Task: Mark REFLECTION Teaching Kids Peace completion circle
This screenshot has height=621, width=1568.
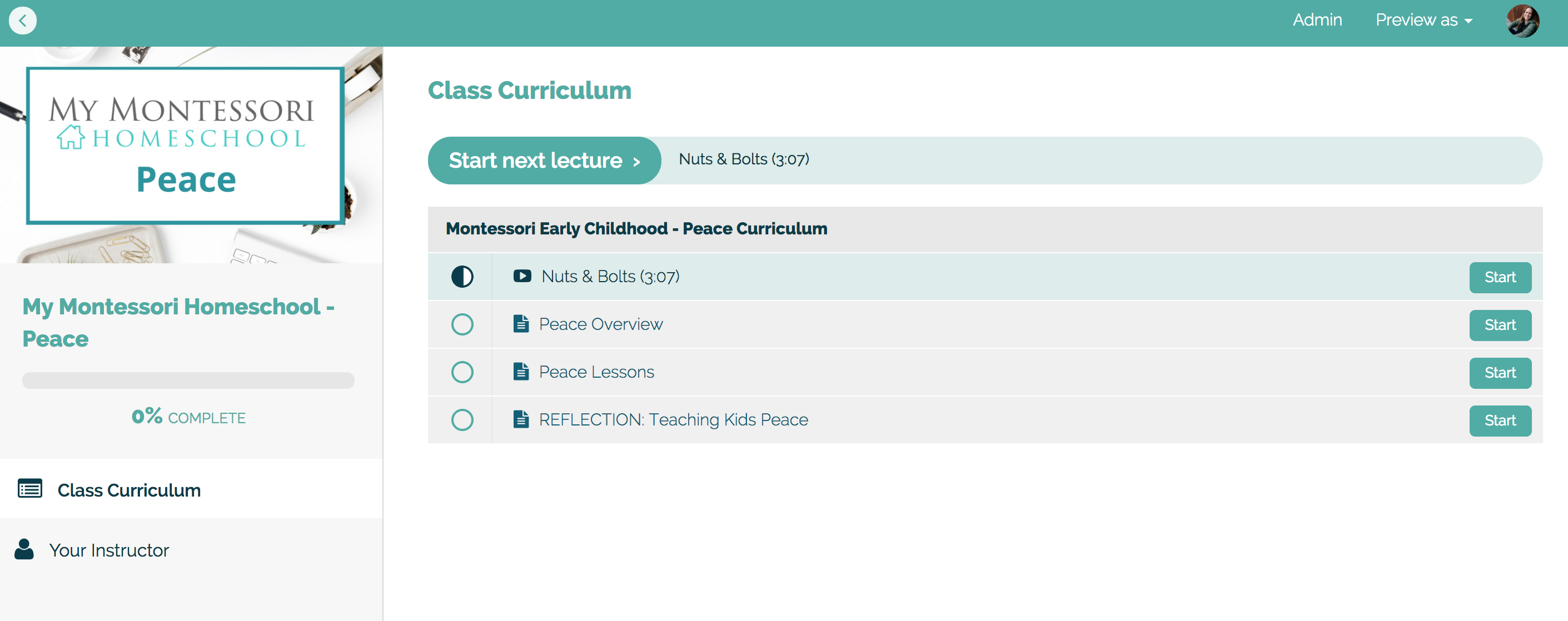Action: click(462, 420)
